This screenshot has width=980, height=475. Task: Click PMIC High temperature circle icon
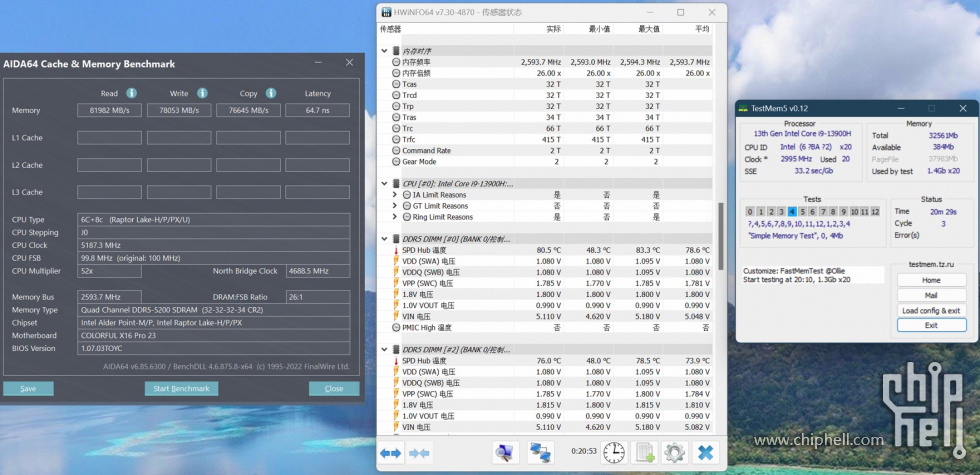click(396, 328)
